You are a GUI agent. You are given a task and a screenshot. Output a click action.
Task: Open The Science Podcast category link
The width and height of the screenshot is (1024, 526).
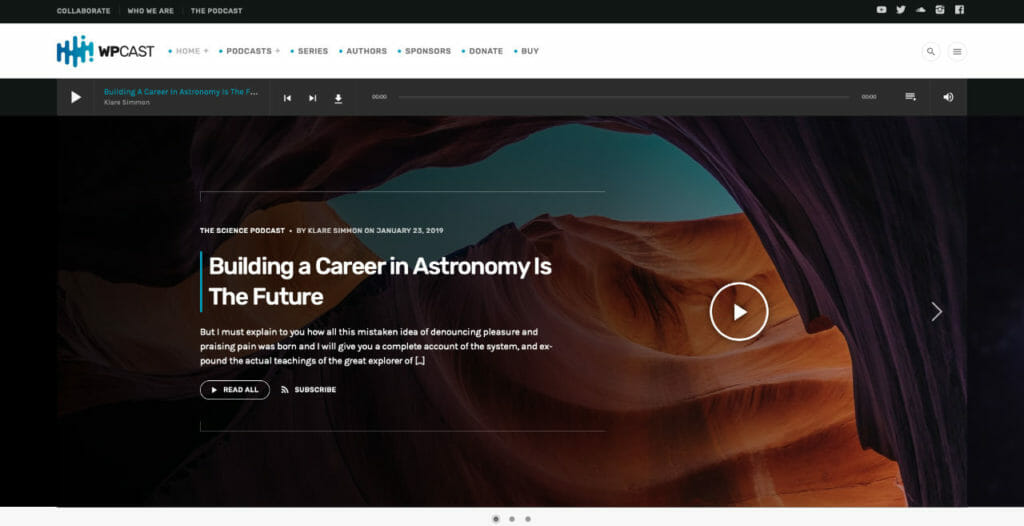[x=242, y=231]
